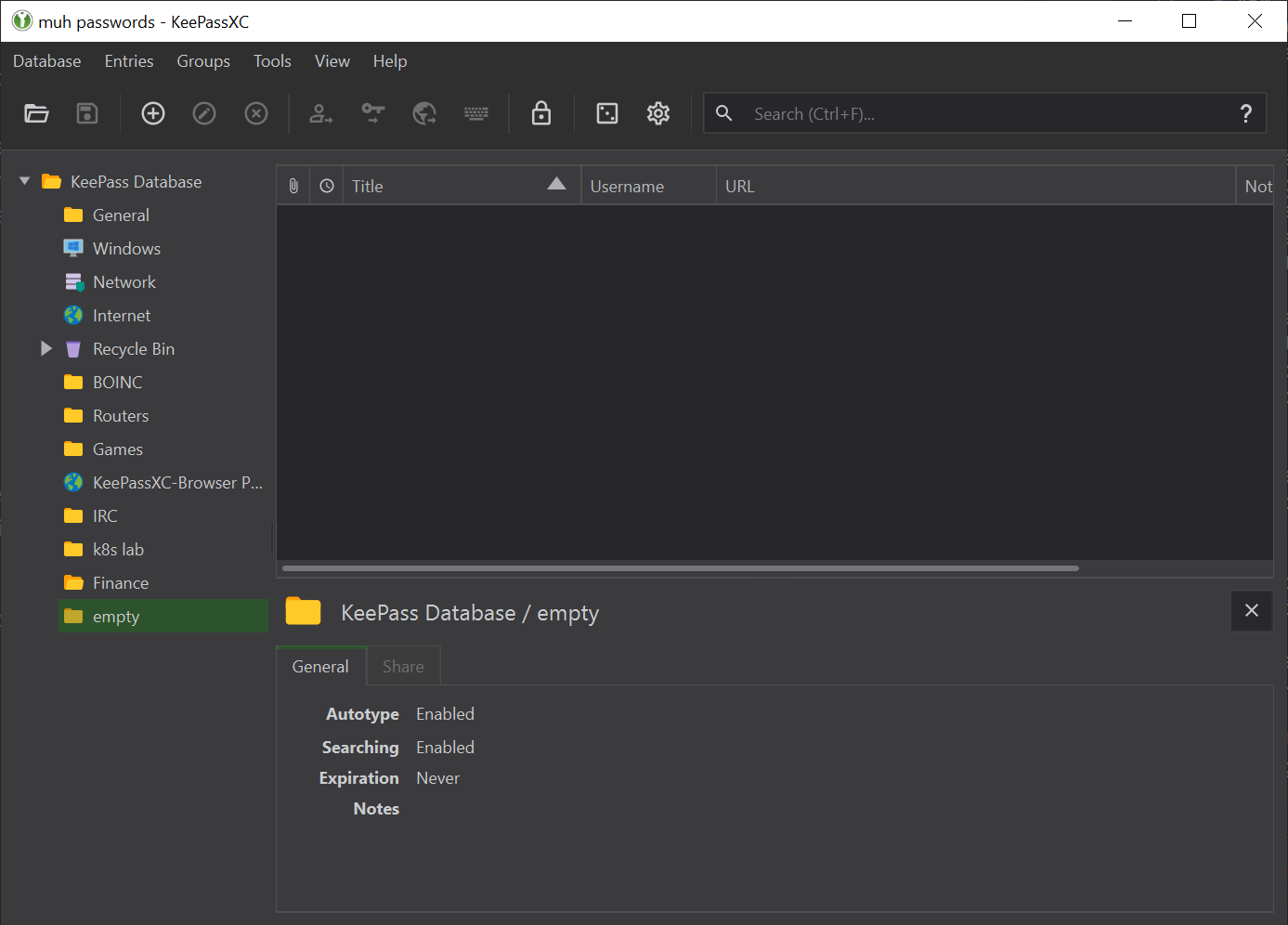This screenshot has width=1288, height=925.
Task: Open application settings via the gear icon
Action: pos(658,112)
